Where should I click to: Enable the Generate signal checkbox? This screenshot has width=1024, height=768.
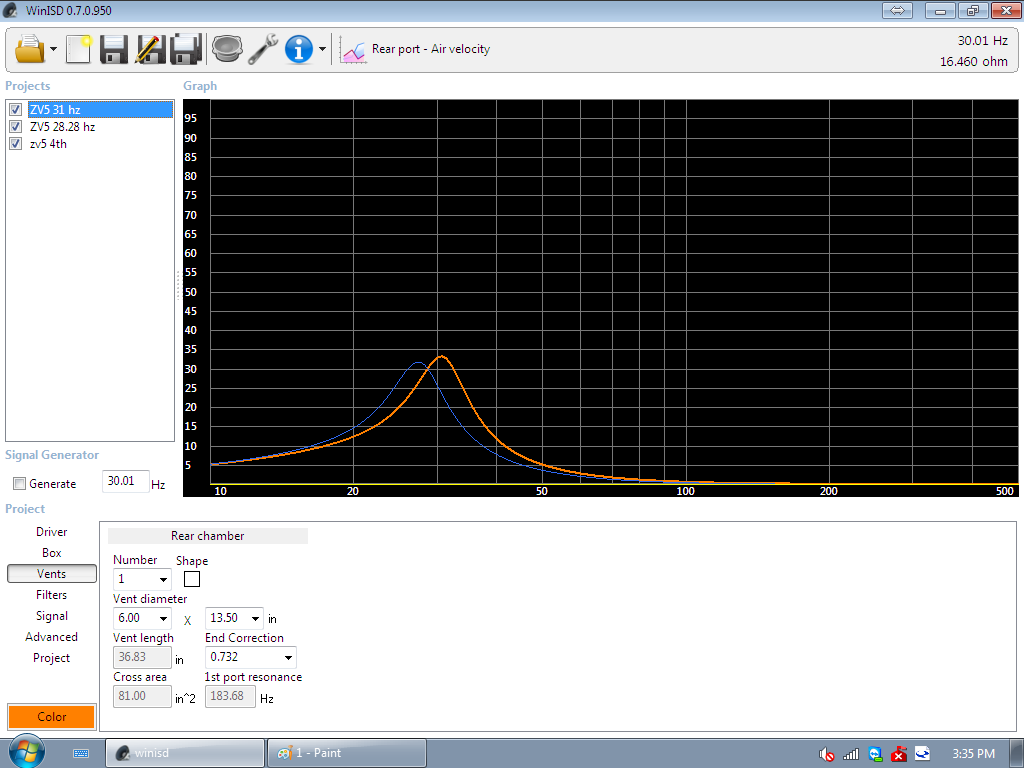tap(20, 484)
